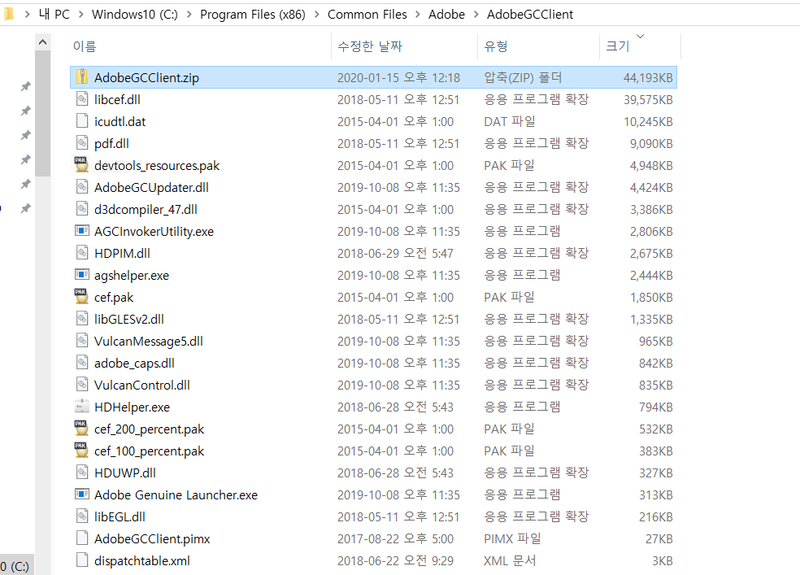Click the VulcanControl.dll file icon

[x=82, y=384]
